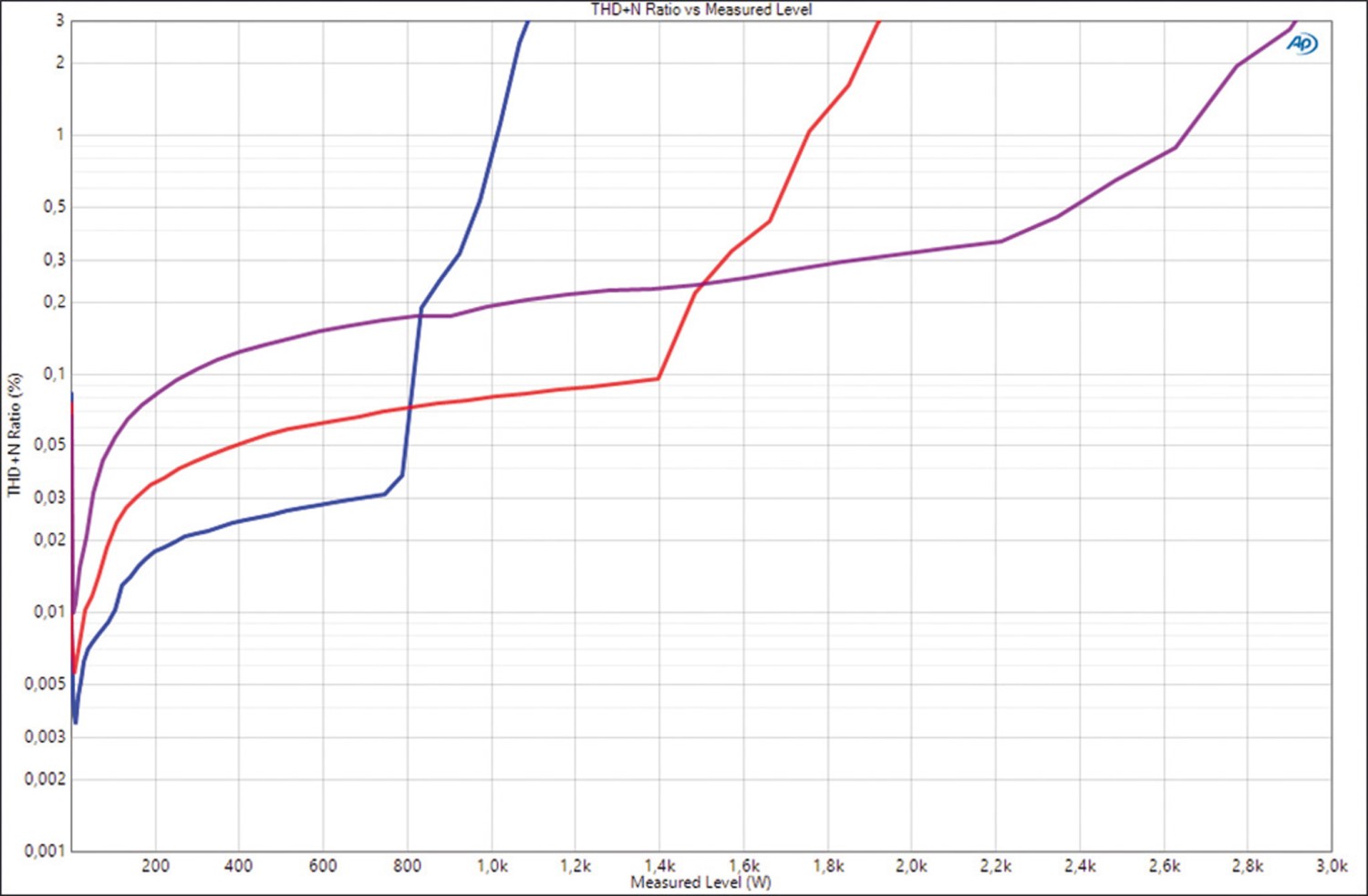Click the 0,5 tick on the vertical axis
This screenshot has width=1368, height=896.
[x=54, y=207]
